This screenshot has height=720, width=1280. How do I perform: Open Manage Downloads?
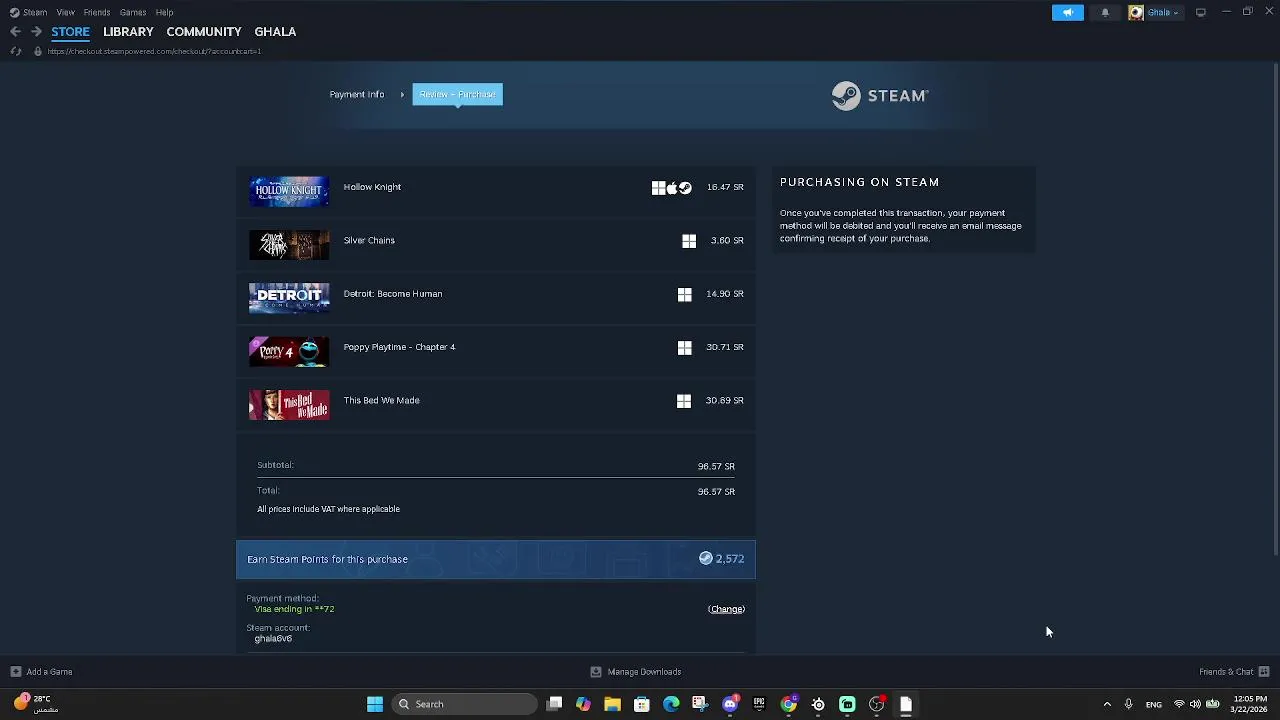click(x=636, y=672)
